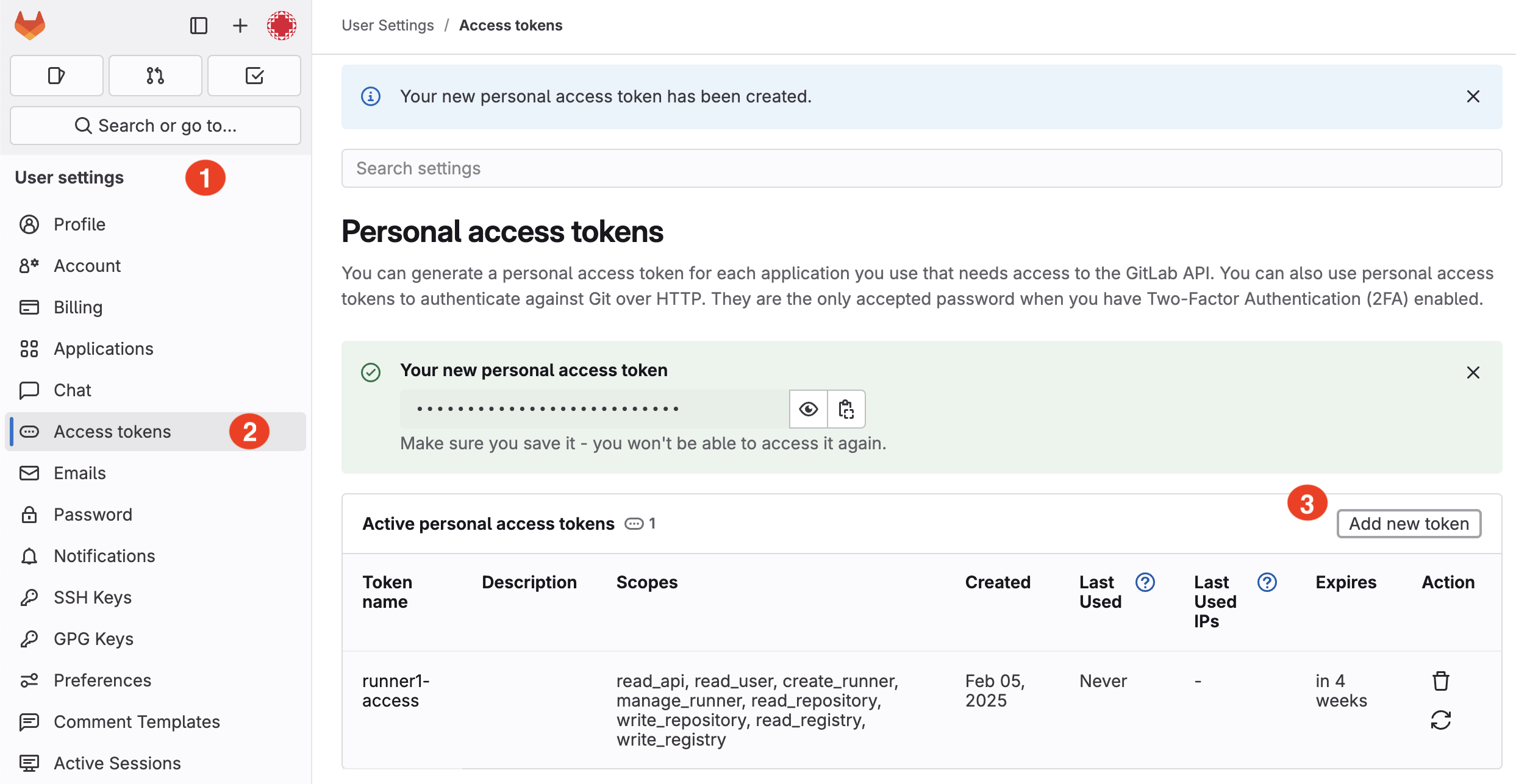Viewport: 1516px width, 784px height.
Task: Open Emails settings
Action: point(156,473)
